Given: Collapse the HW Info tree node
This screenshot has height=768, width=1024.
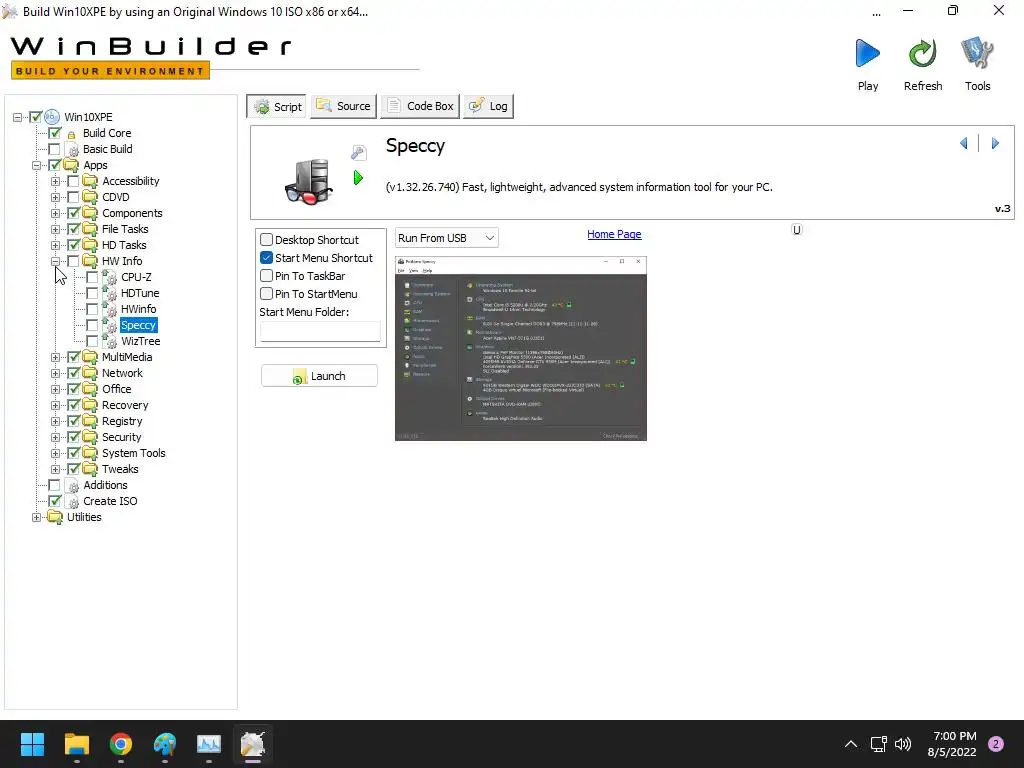Looking at the screenshot, I should point(56,261).
